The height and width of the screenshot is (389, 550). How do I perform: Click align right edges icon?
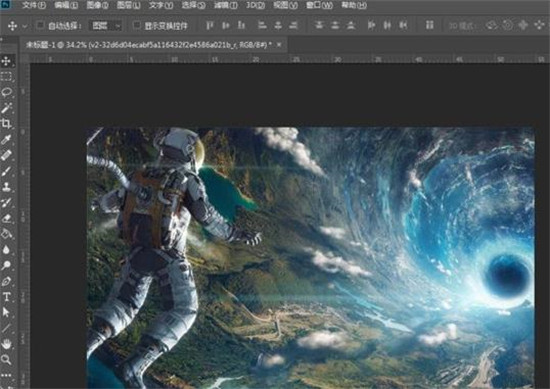point(293,25)
